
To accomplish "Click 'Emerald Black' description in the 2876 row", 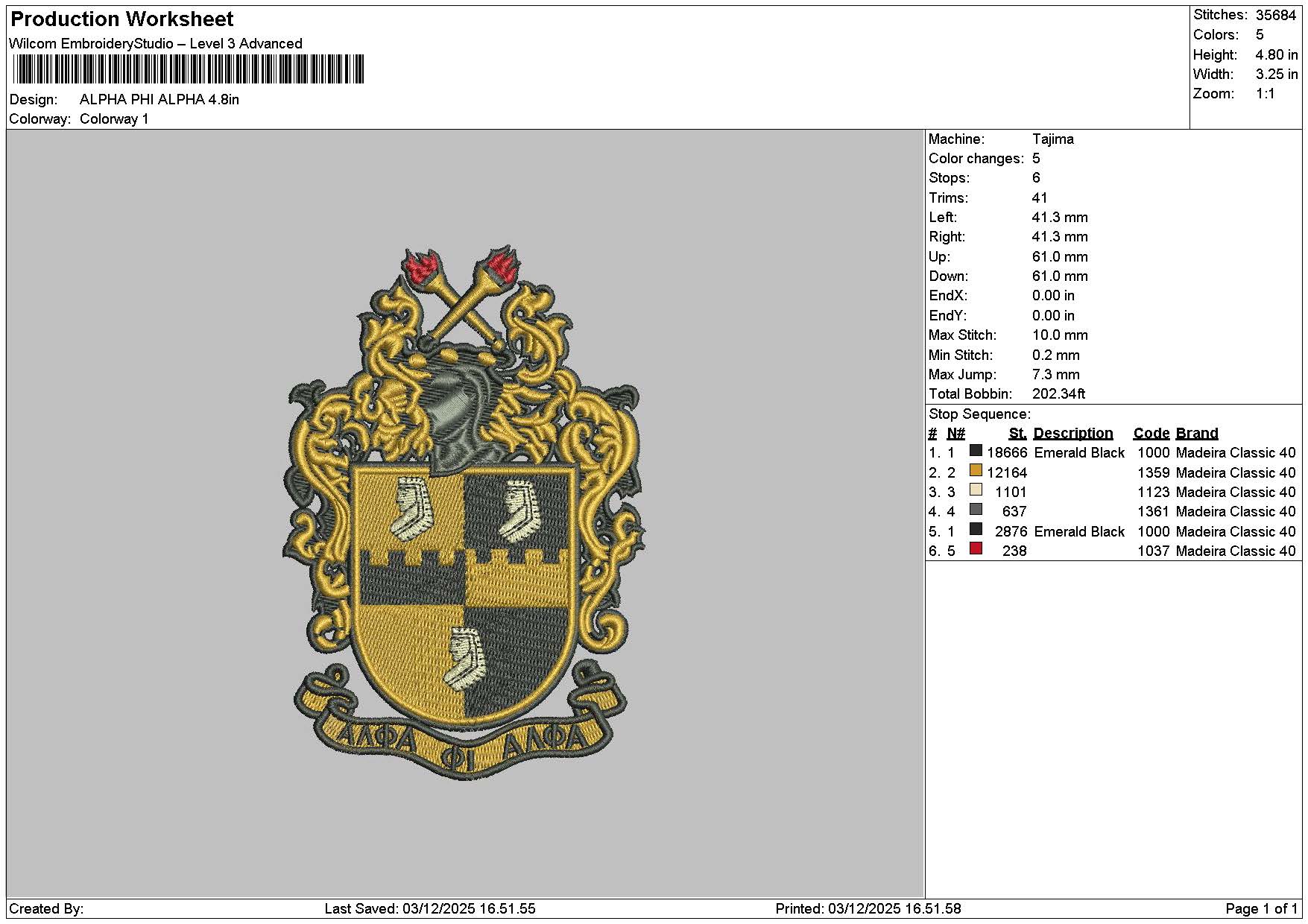I will coord(1079,532).
